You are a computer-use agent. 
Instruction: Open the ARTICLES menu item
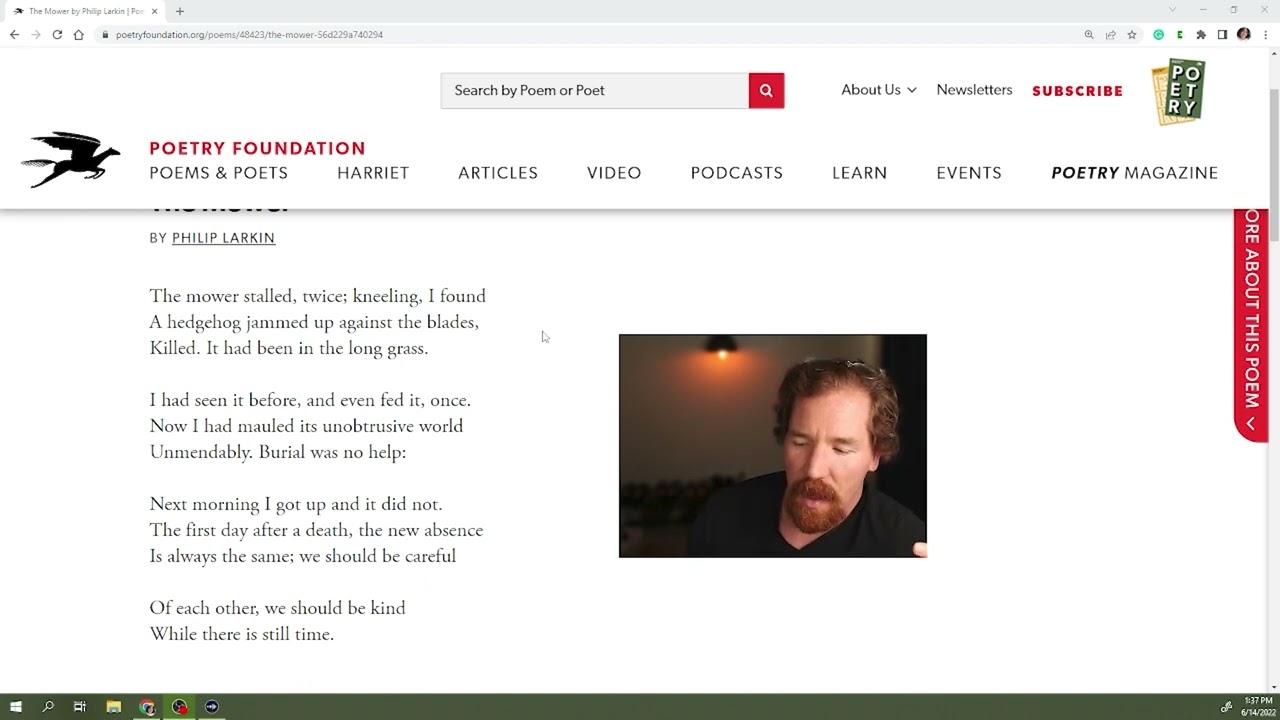coord(498,173)
